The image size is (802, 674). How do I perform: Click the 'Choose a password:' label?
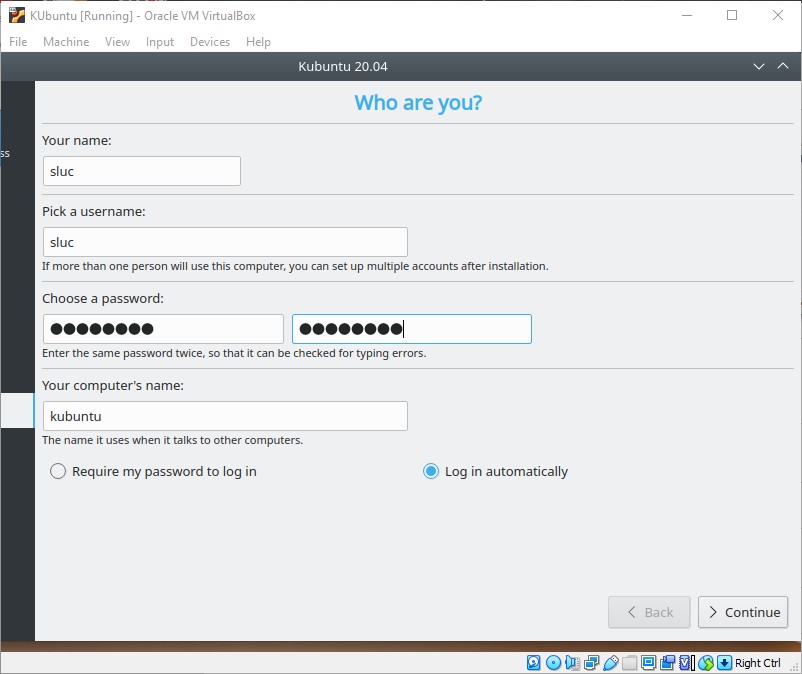[x=103, y=298]
